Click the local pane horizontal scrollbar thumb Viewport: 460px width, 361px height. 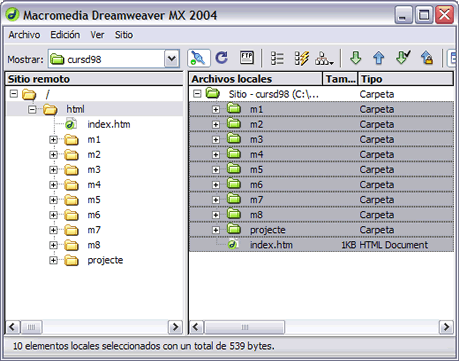[x=245, y=327]
